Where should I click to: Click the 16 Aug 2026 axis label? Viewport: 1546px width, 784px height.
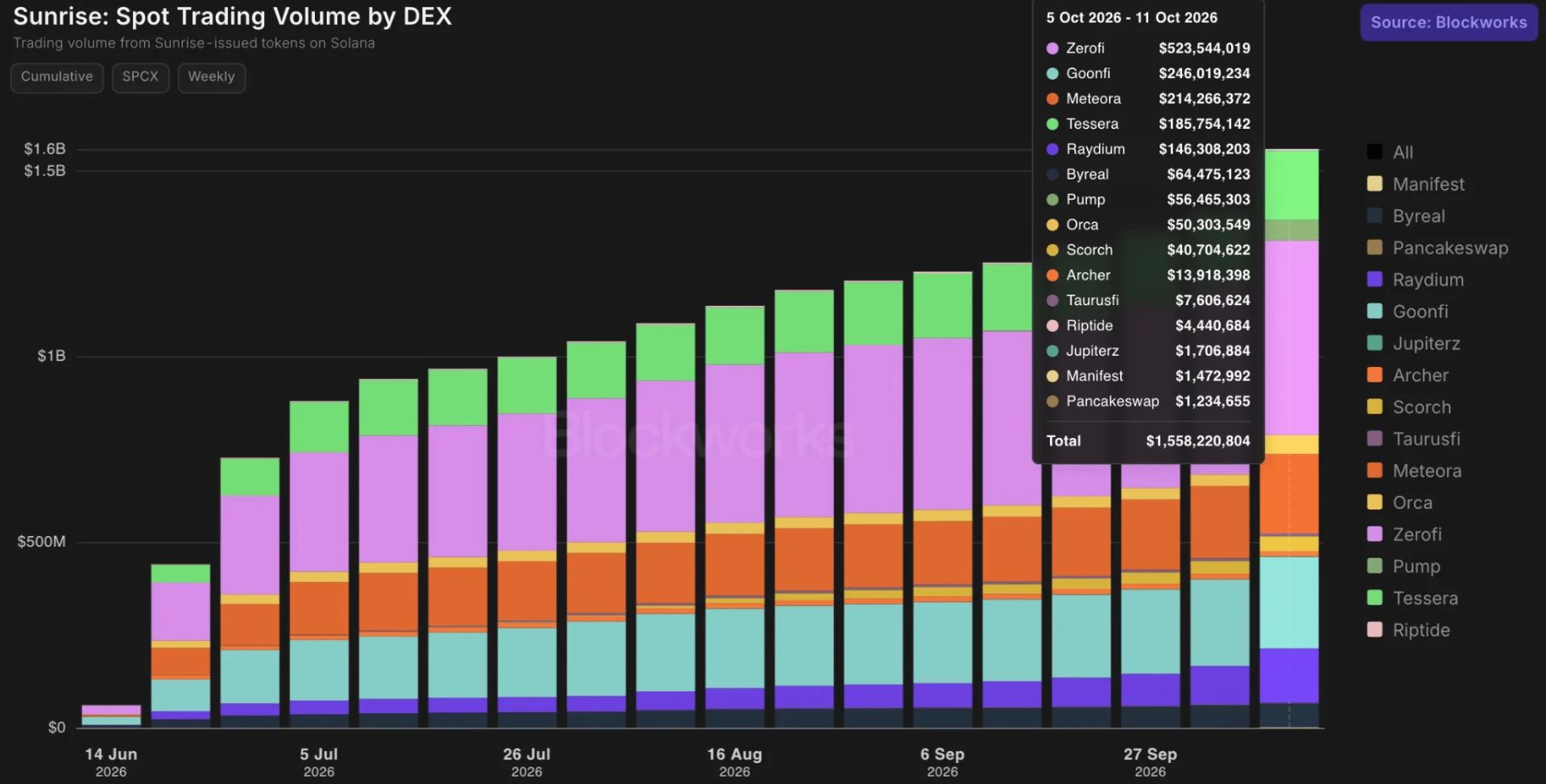(x=734, y=762)
